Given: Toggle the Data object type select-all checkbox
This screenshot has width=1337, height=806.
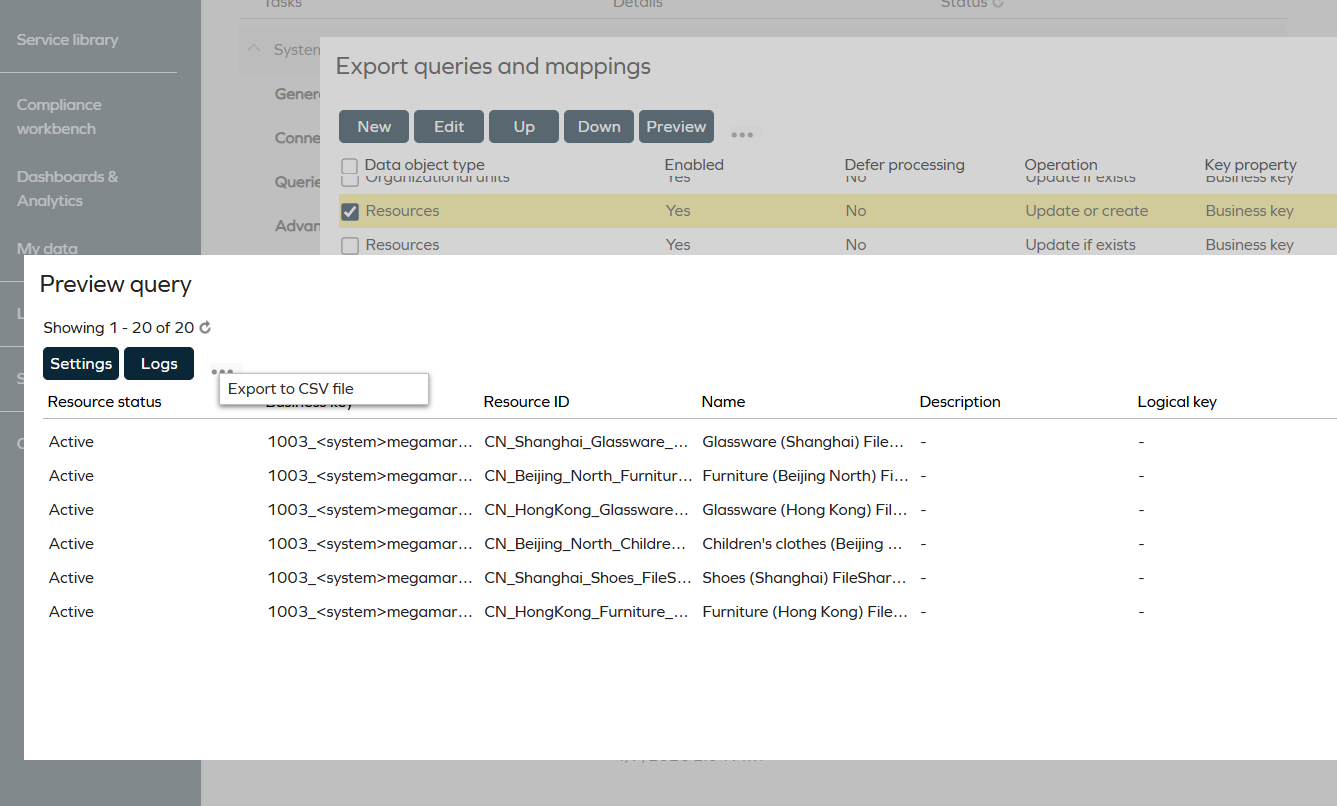Looking at the screenshot, I should click(349, 166).
